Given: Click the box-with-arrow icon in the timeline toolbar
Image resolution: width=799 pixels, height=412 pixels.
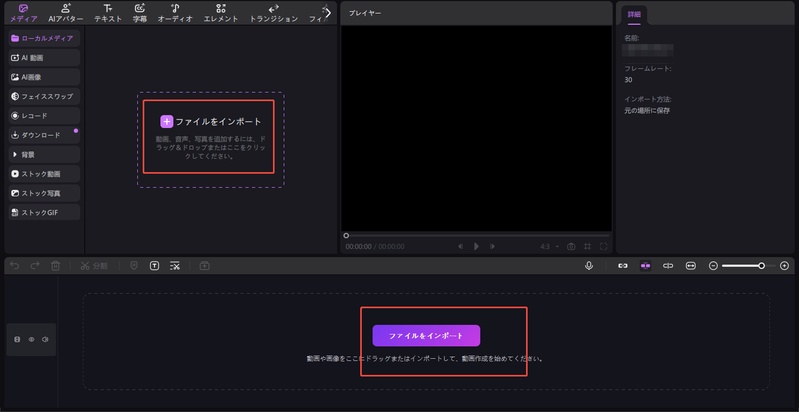Looking at the screenshot, I should tap(204, 266).
